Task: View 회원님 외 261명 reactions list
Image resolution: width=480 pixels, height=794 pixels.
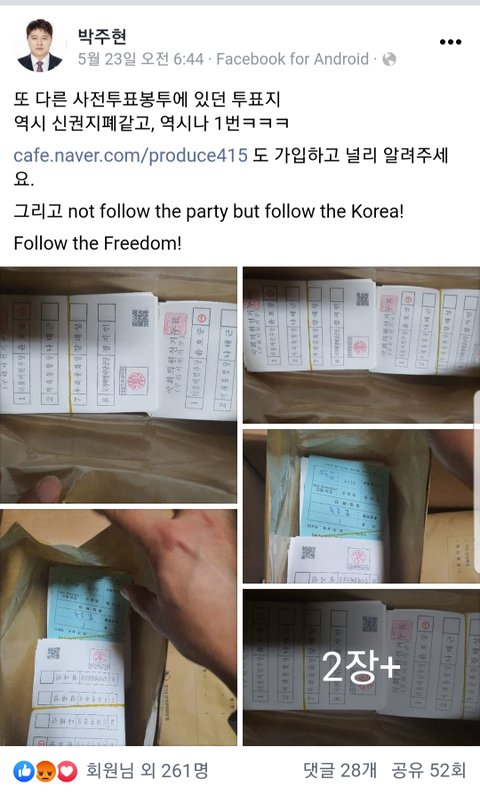Action: click(x=147, y=771)
